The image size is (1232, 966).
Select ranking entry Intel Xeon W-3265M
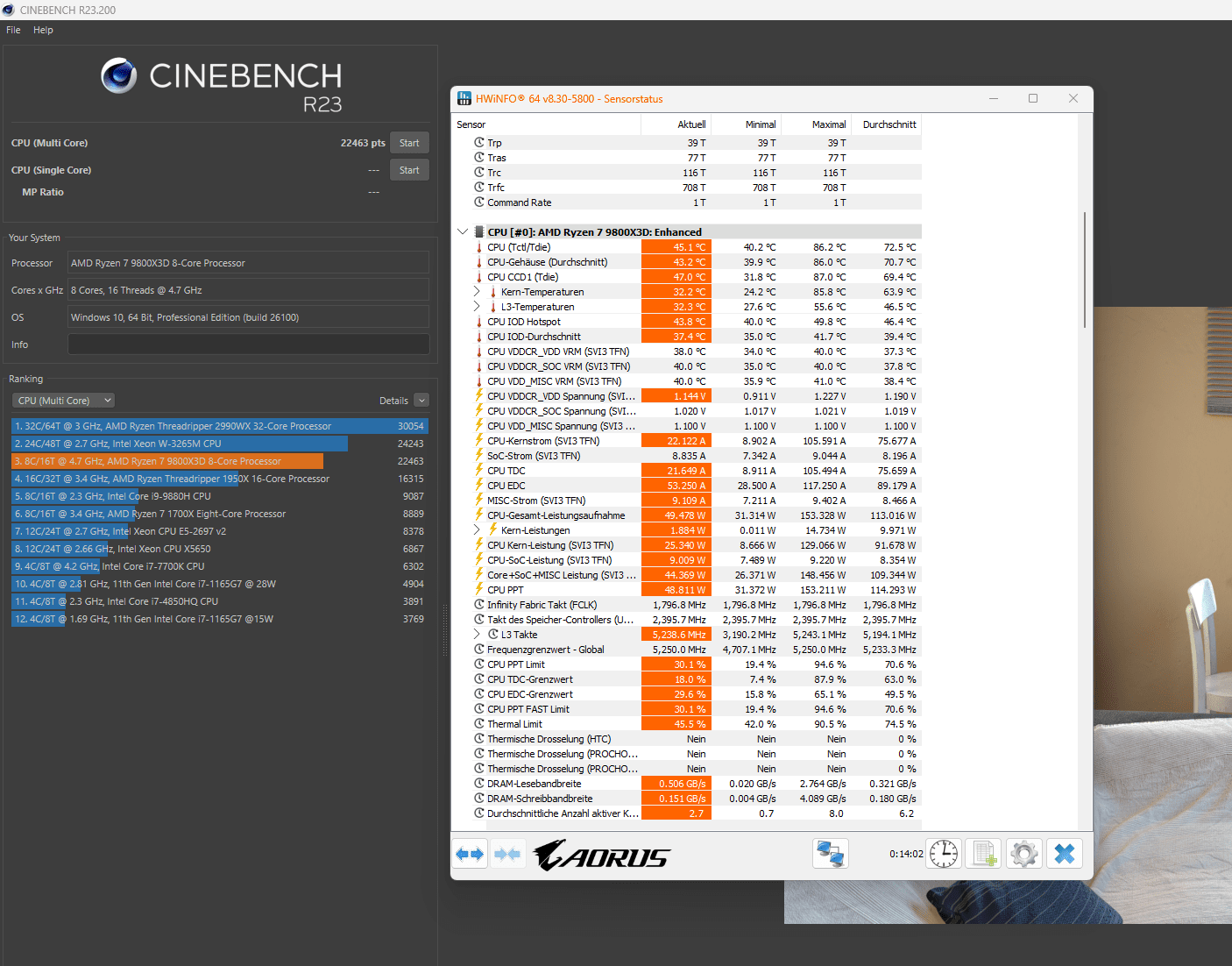pyautogui.click(x=219, y=444)
